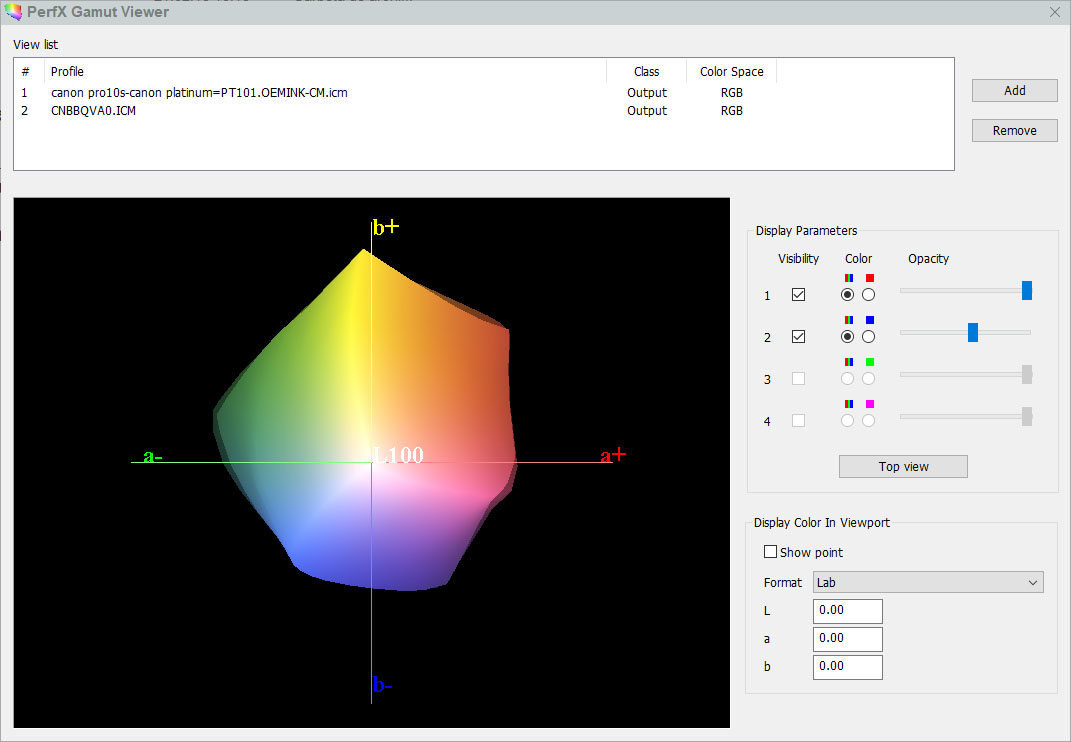Screen dimensions: 1071x742
Task: Click the L value input field
Action: click(848, 610)
